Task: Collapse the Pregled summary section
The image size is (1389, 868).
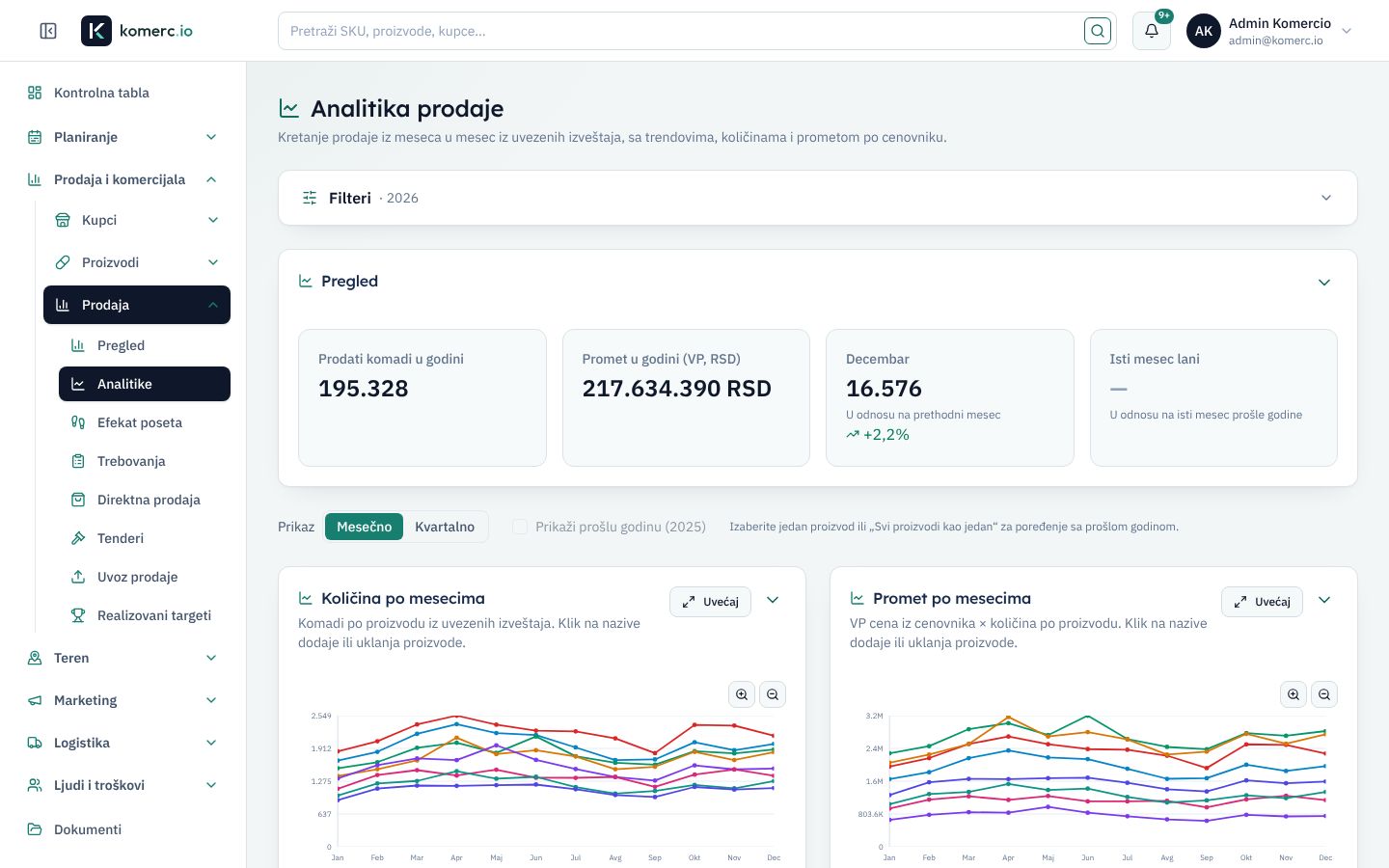Action: coord(1324,283)
